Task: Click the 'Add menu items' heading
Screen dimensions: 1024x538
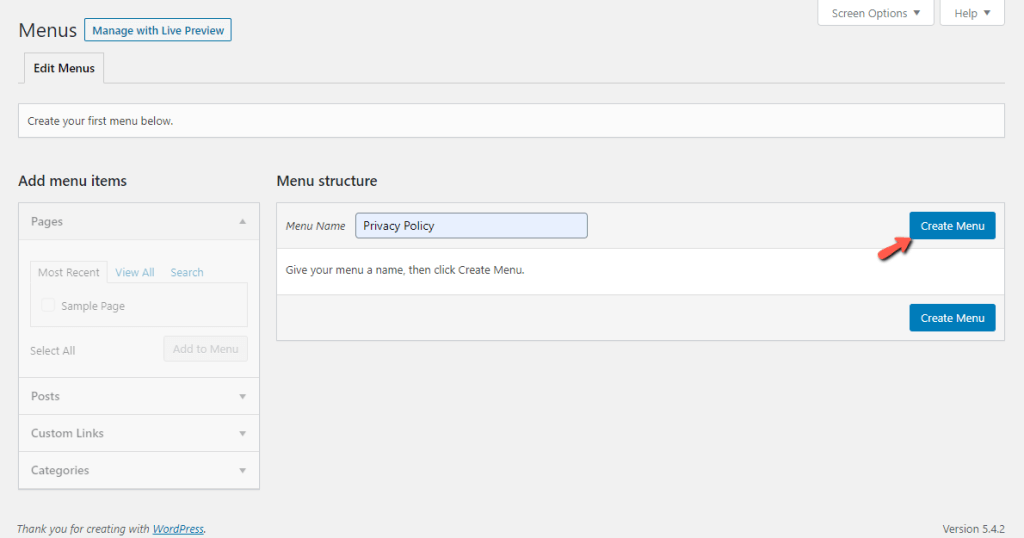Action: pos(72,181)
